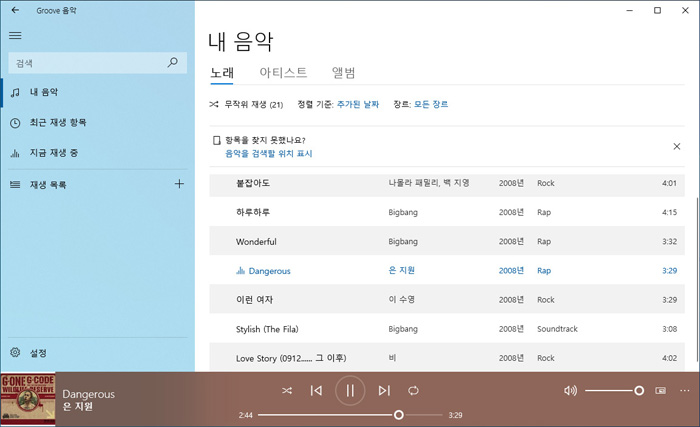
Task: Click the Dangerous title in now playing bar
Action: pyautogui.click(x=88, y=394)
